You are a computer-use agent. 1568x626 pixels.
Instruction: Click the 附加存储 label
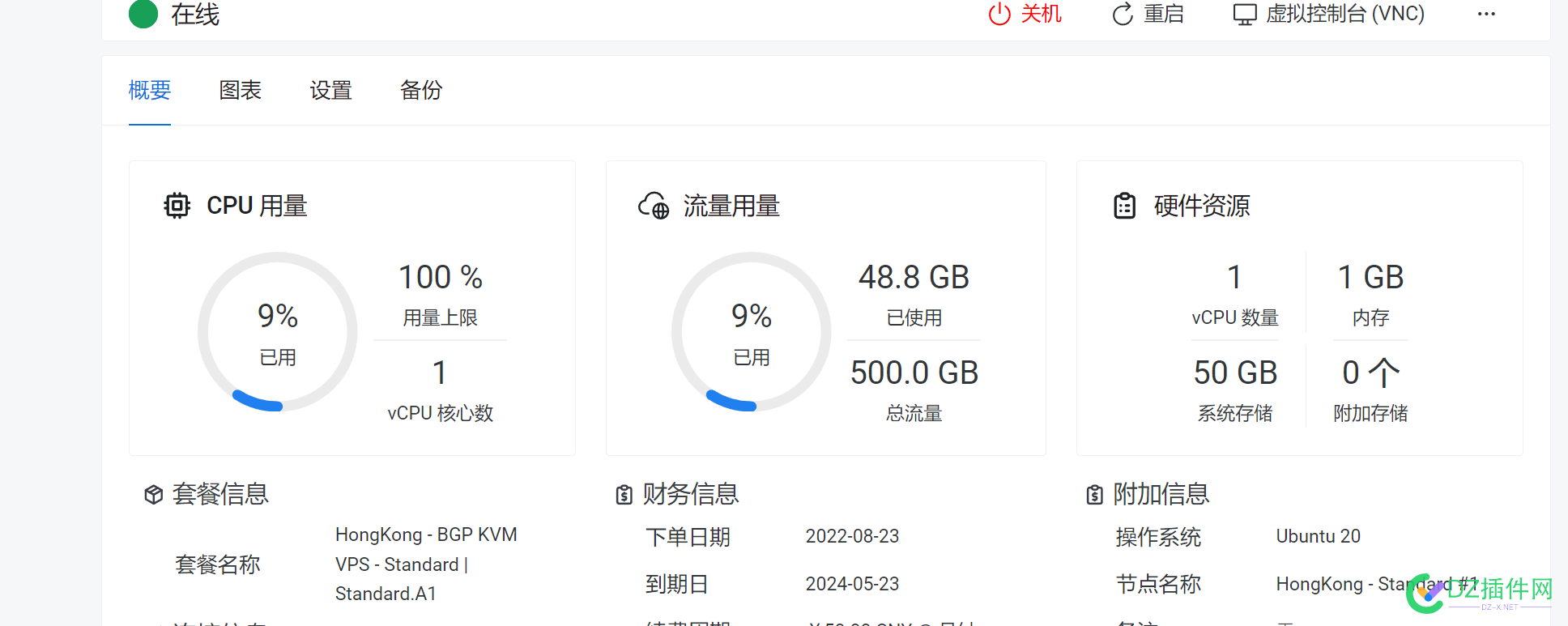[x=1370, y=414]
